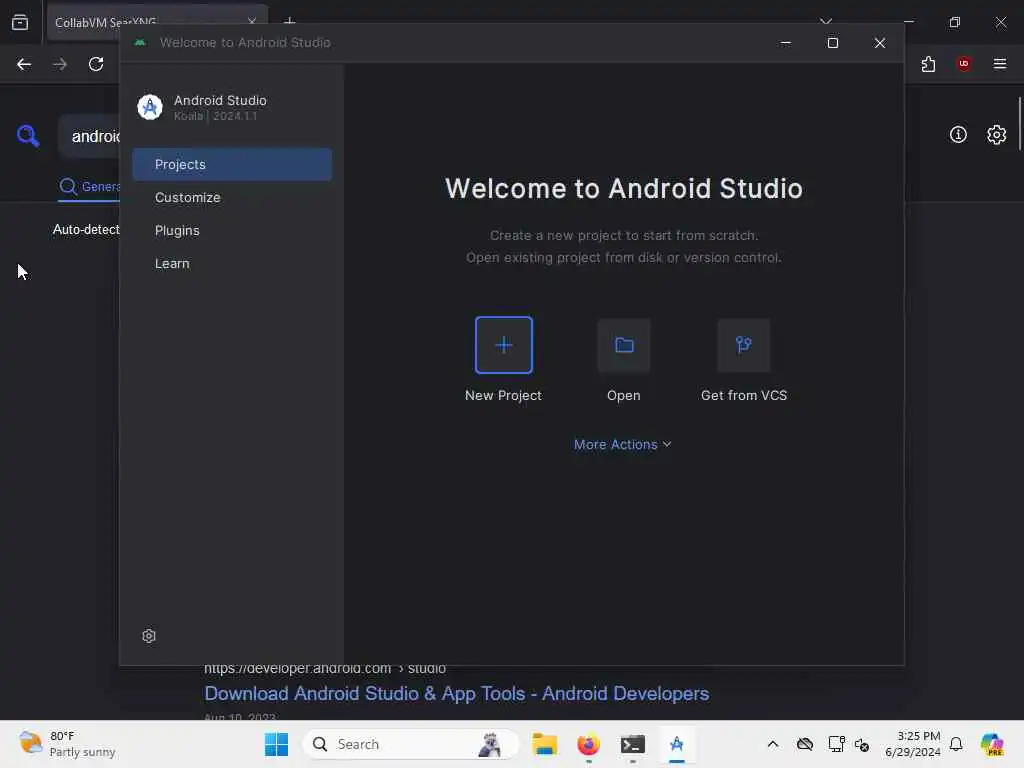Open File Explorer from taskbar
Screen dimensions: 1024x768
pos(545,744)
